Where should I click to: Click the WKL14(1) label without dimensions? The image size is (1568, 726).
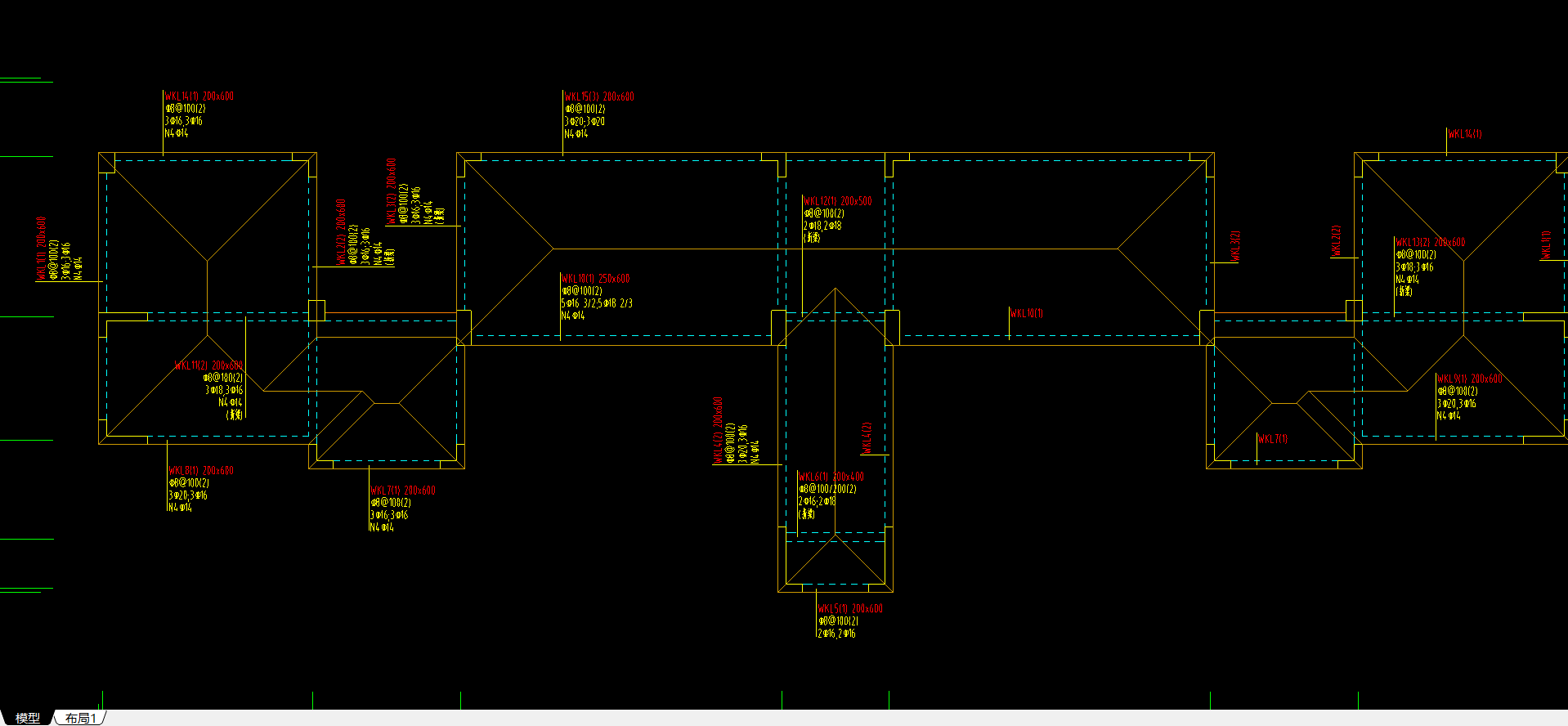click(1465, 134)
